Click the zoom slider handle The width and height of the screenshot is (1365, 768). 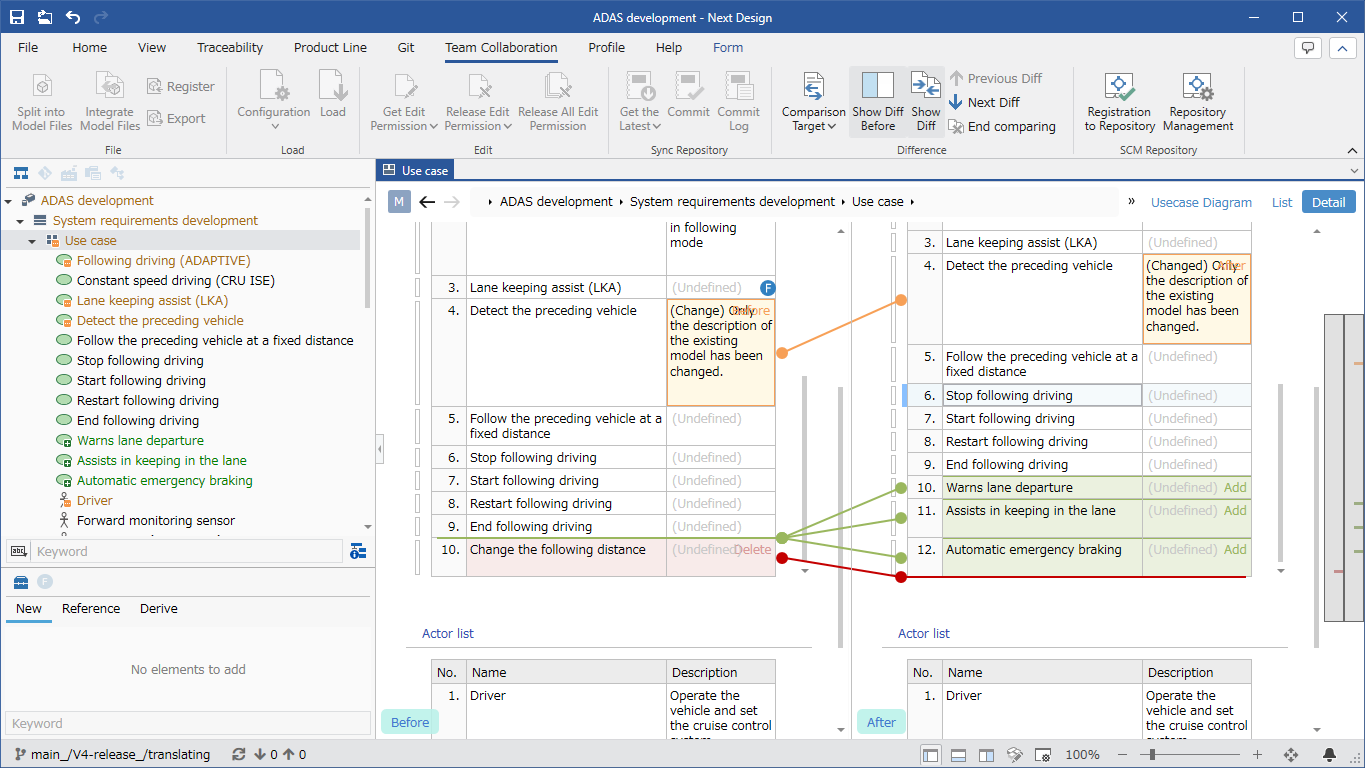coord(1154,755)
